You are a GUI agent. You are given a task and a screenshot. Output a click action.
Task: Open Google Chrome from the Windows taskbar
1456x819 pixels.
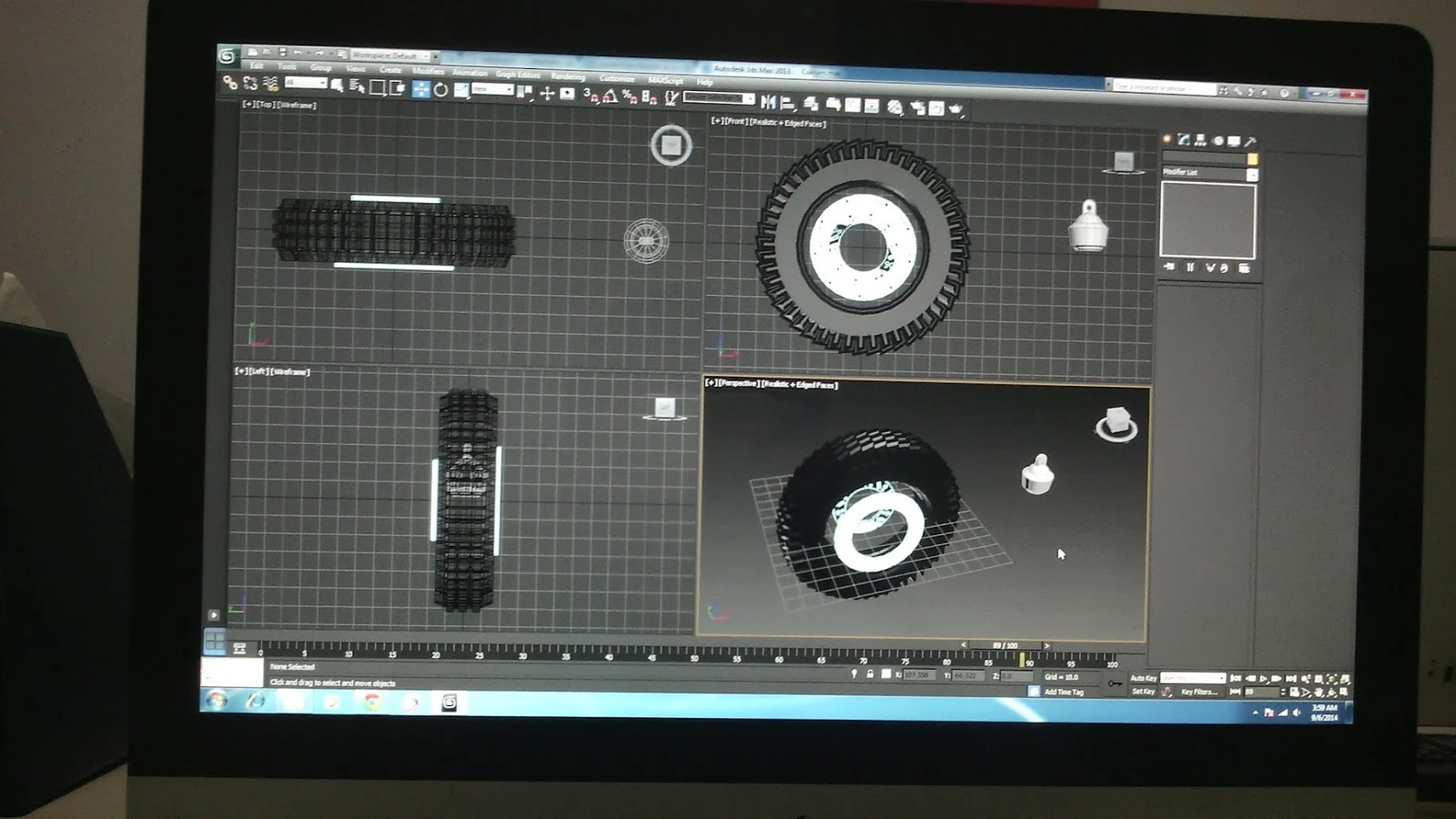point(371,702)
